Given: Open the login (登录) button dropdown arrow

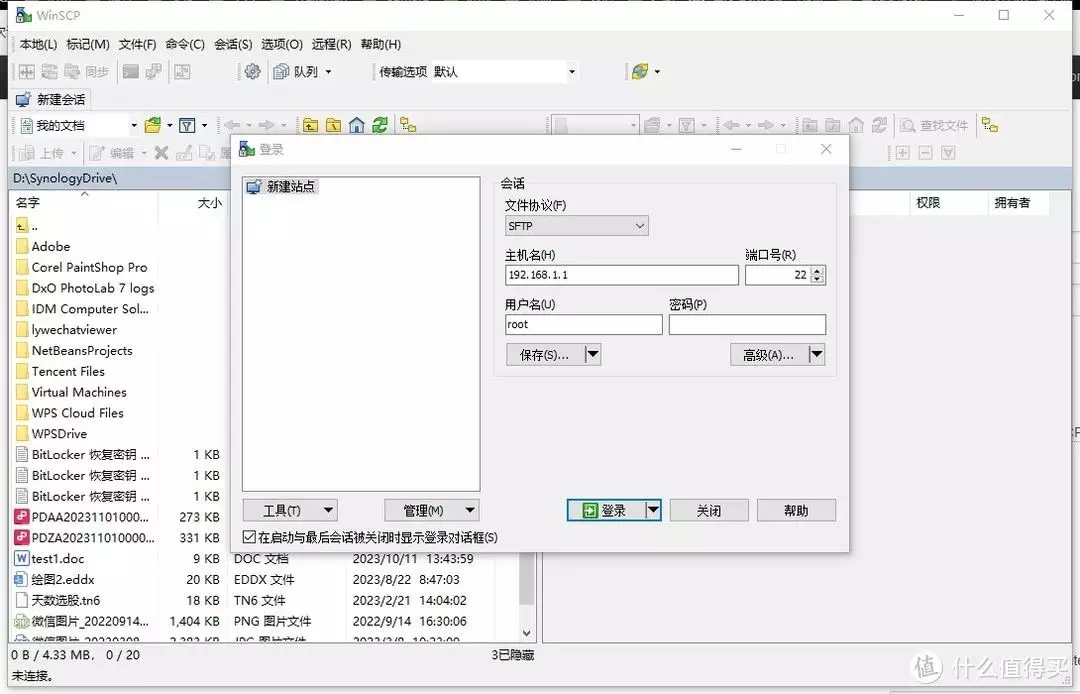Looking at the screenshot, I should (x=653, y=510).
